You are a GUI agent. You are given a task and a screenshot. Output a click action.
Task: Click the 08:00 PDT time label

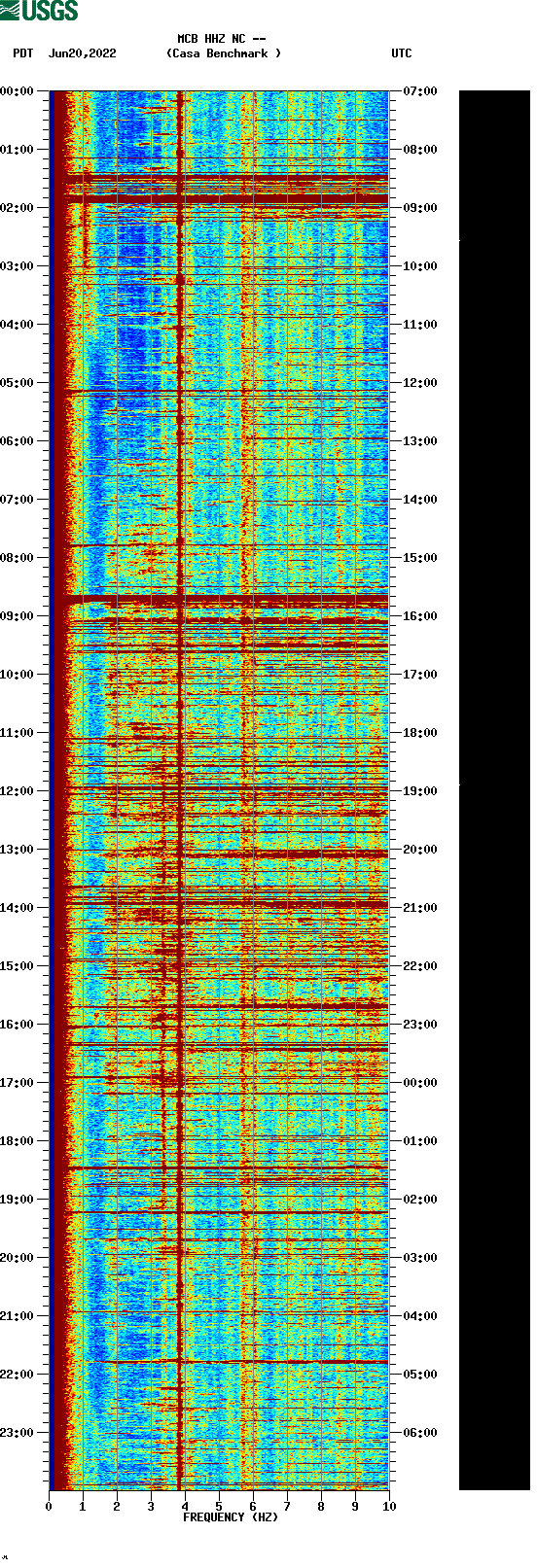[x=17, y=558]
